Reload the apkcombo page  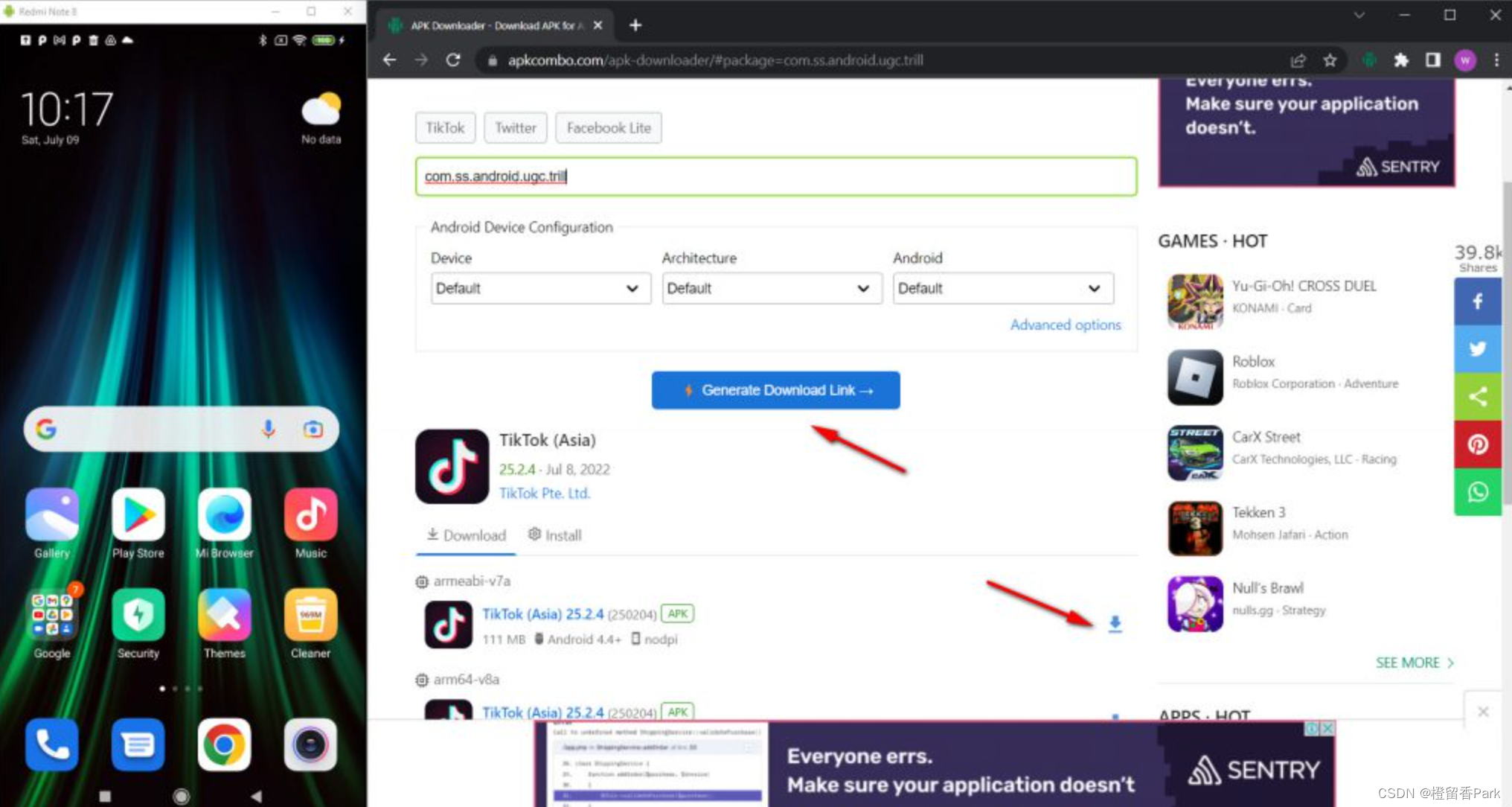point(452,60)
